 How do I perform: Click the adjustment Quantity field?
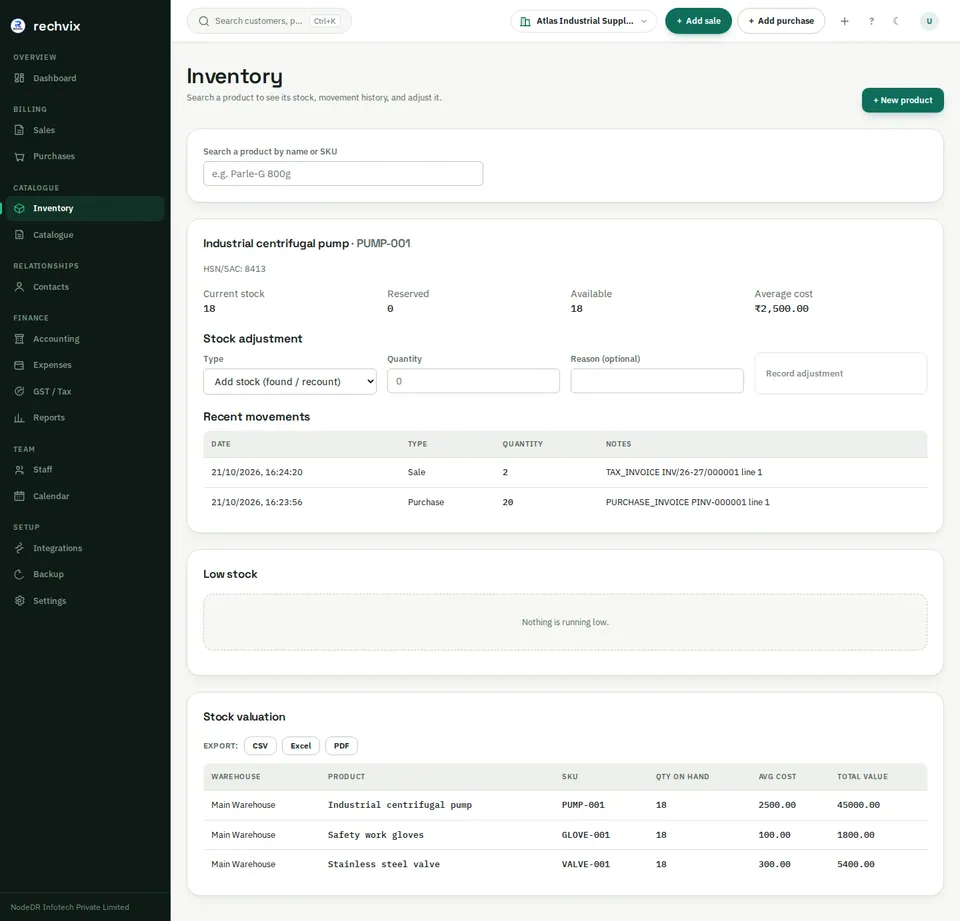click(473, 381)
